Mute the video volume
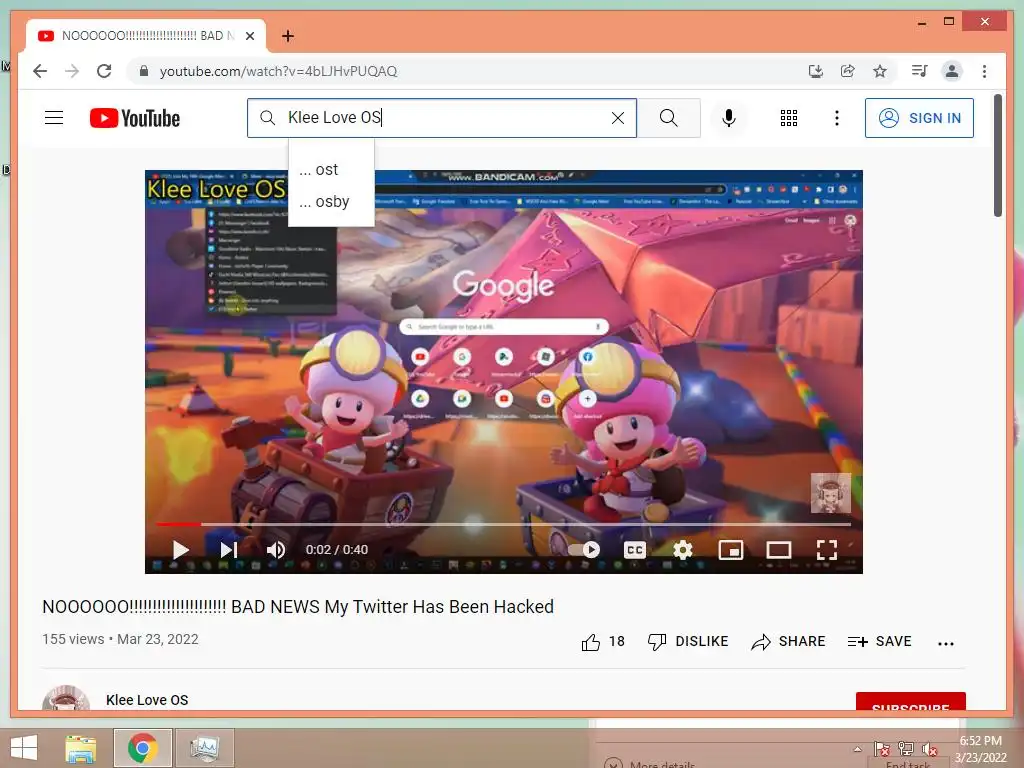Viewport: 1024px width, 768px height. (x=276, y=550)
